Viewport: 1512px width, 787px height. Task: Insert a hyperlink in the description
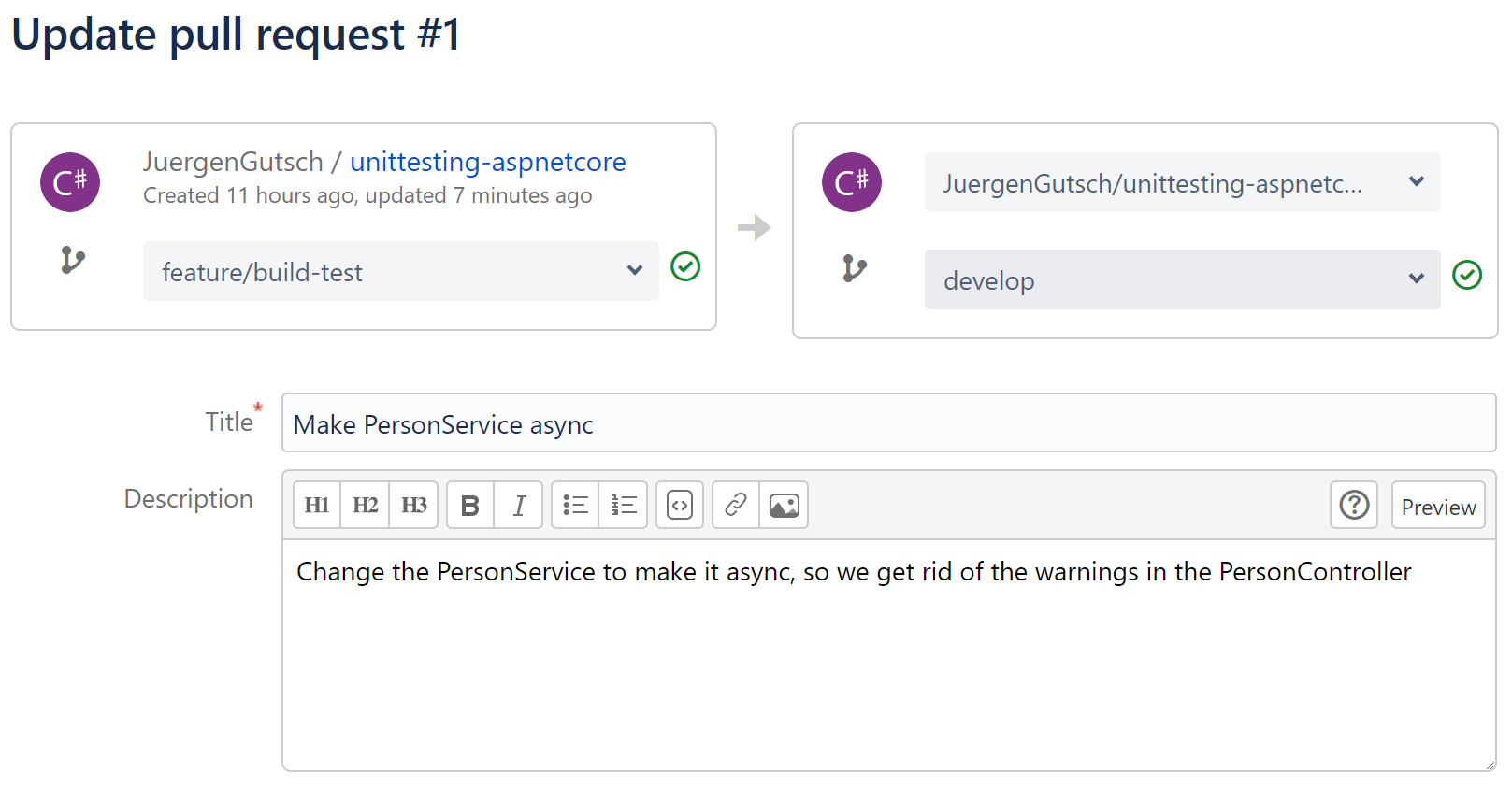click(x=736, y=506)
